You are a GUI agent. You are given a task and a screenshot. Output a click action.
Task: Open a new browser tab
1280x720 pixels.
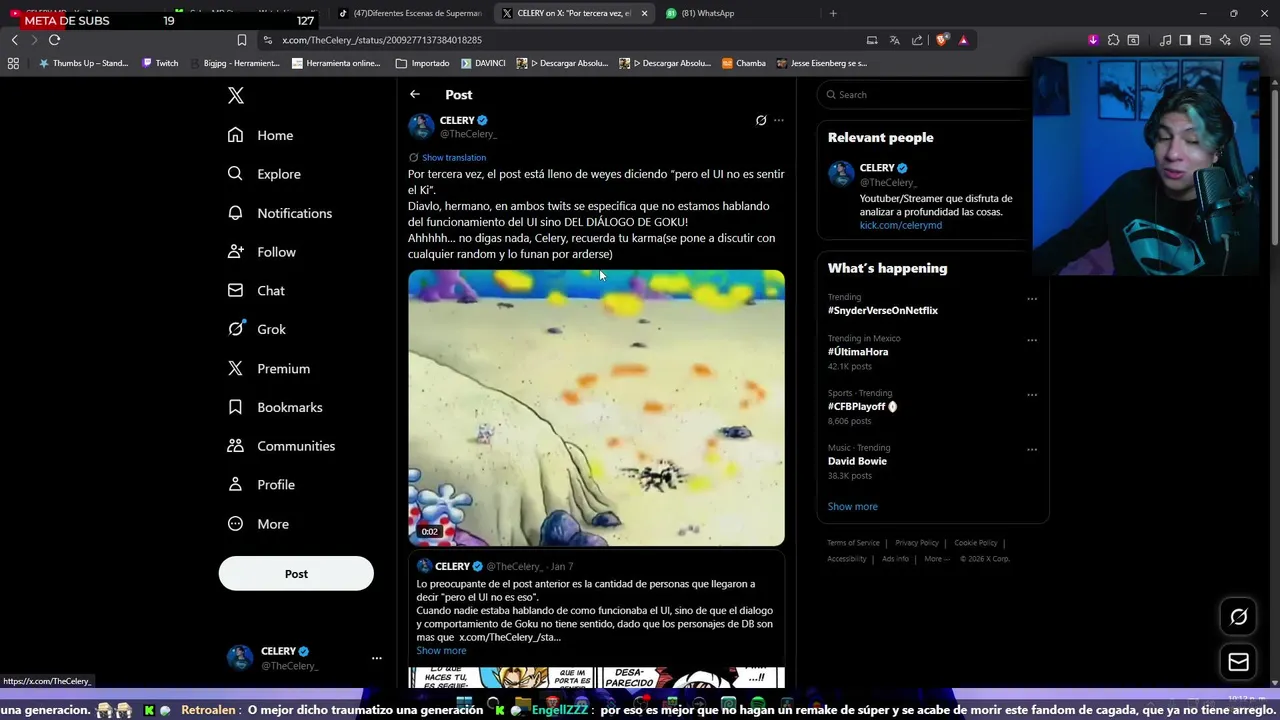click(x=833, y=13)
